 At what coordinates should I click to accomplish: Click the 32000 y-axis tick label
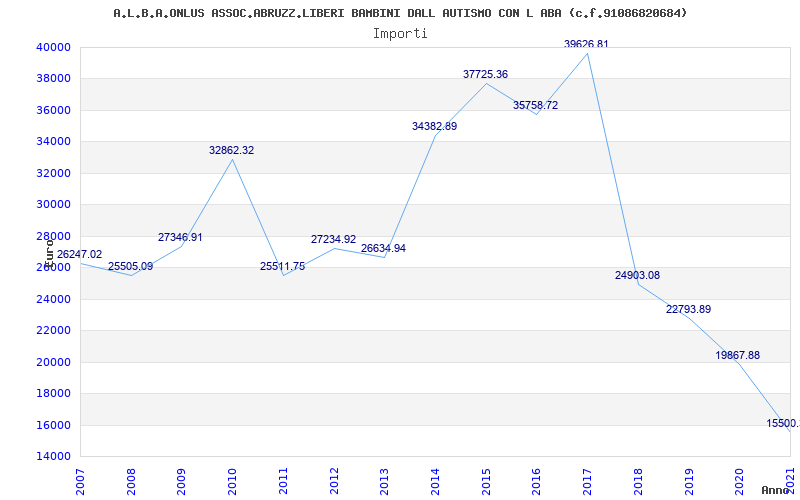click(x=53, y=173)
